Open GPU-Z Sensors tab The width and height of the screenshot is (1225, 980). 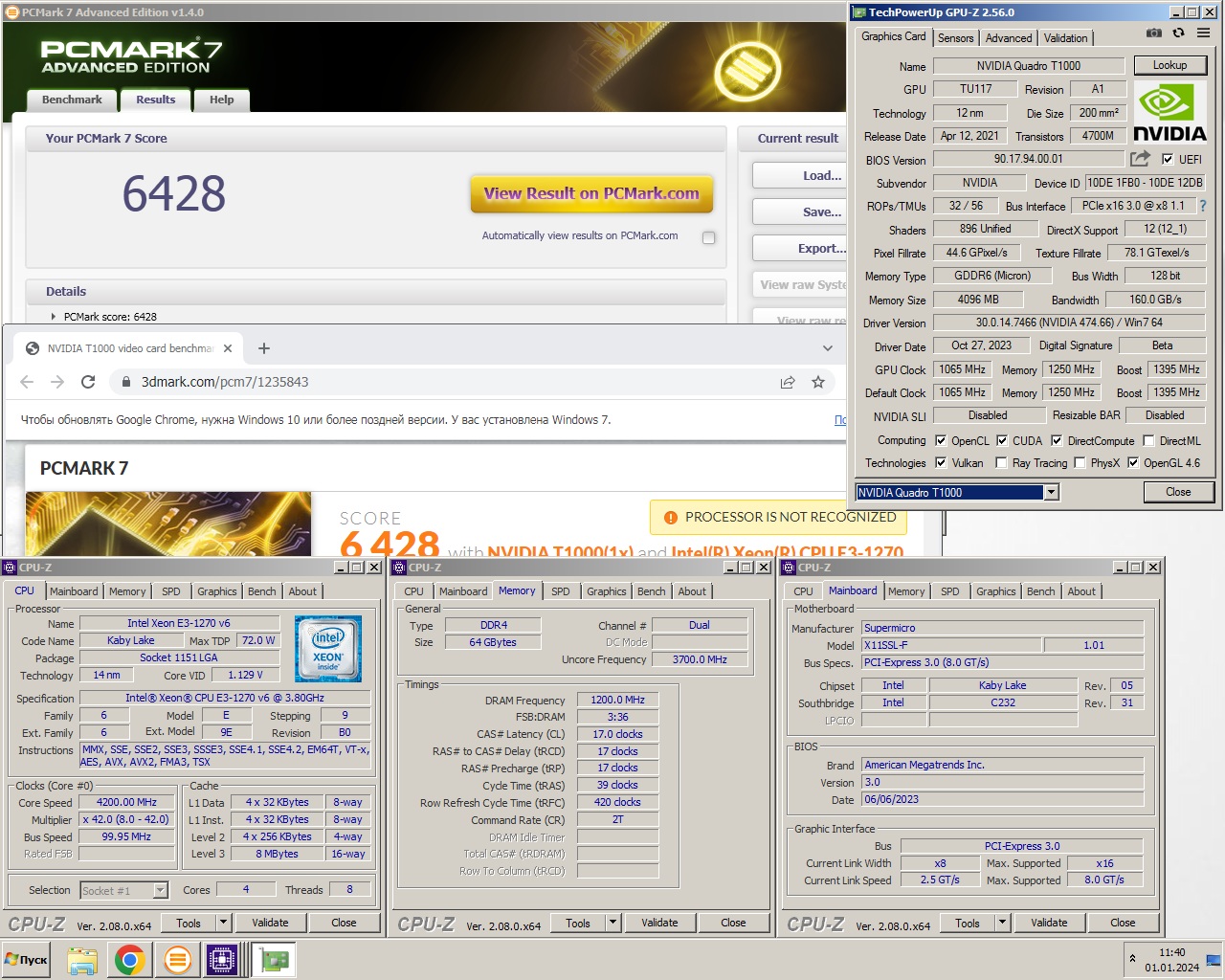(x=956, y=38)
